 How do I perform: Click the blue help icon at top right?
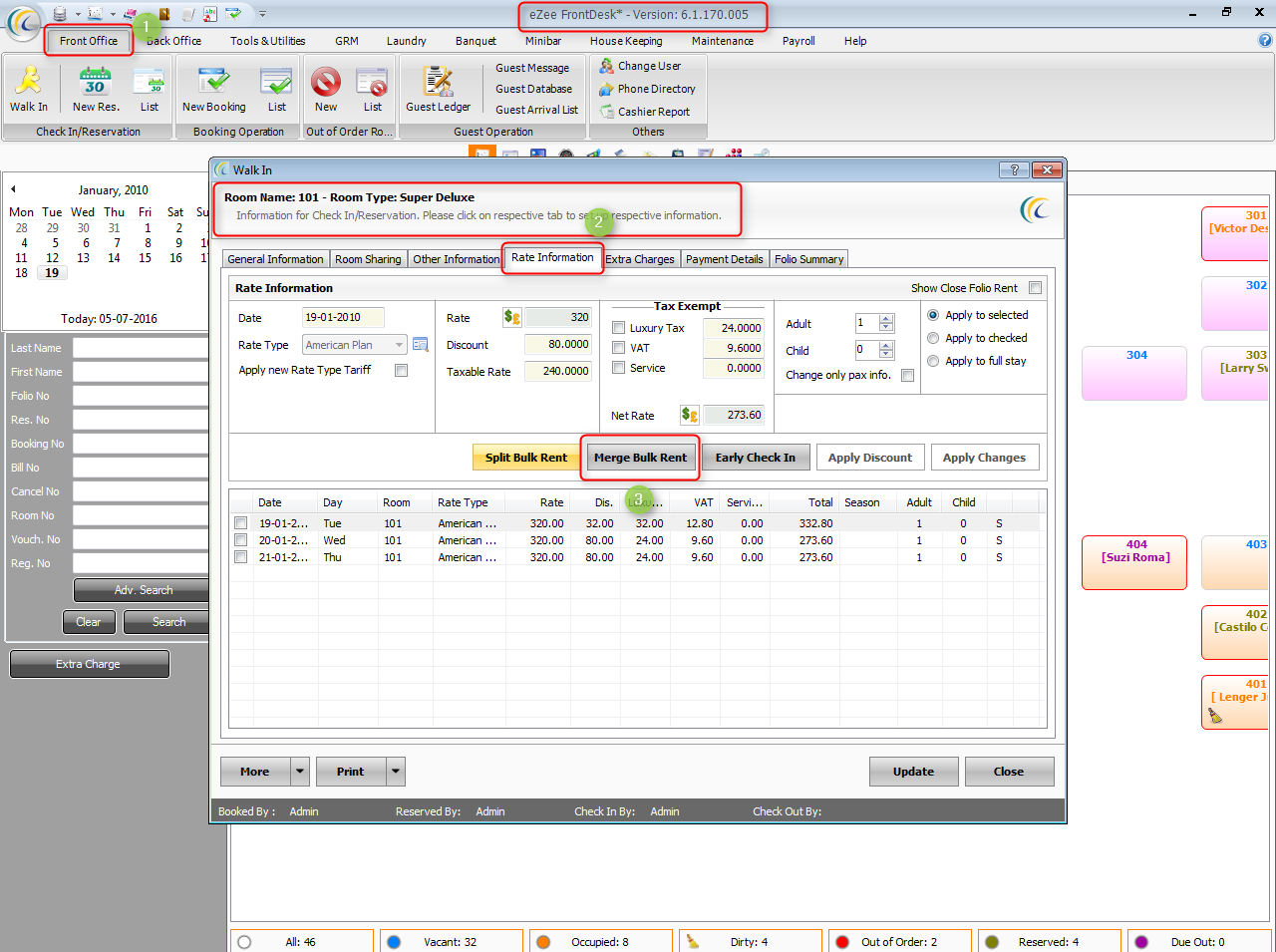point(1265,41)
